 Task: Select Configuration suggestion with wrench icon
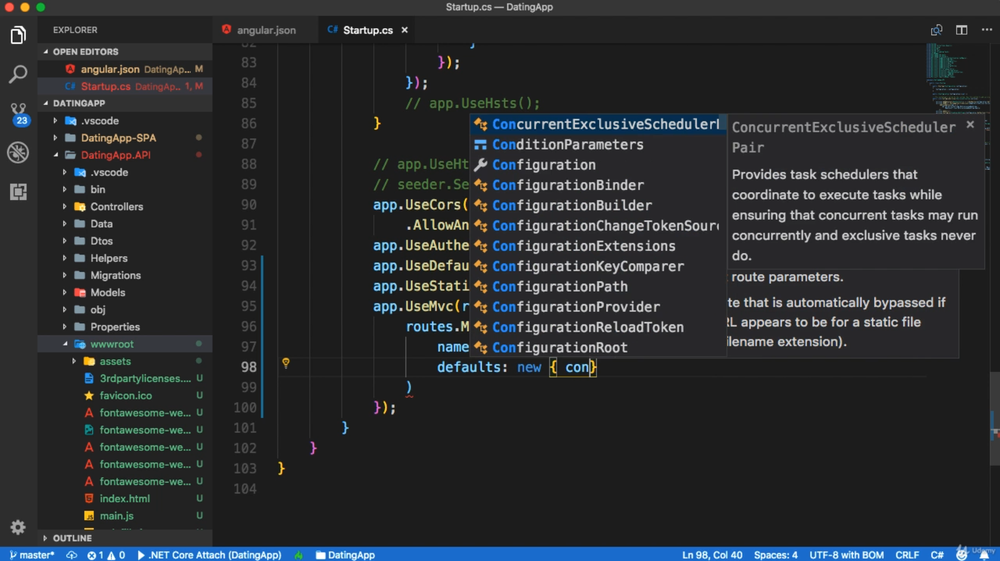coord(598,165)
